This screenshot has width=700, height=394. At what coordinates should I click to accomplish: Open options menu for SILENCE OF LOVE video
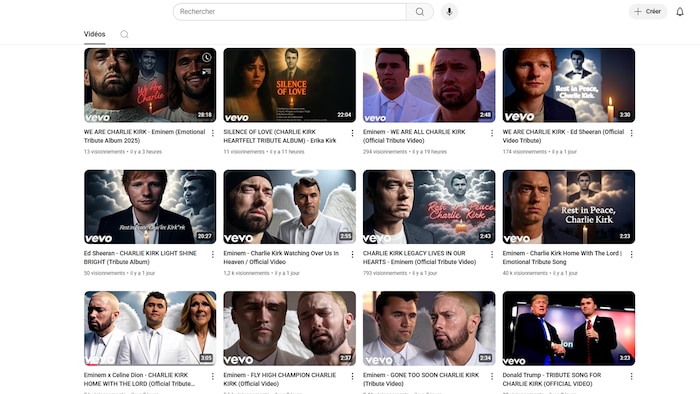pos(352,133)
